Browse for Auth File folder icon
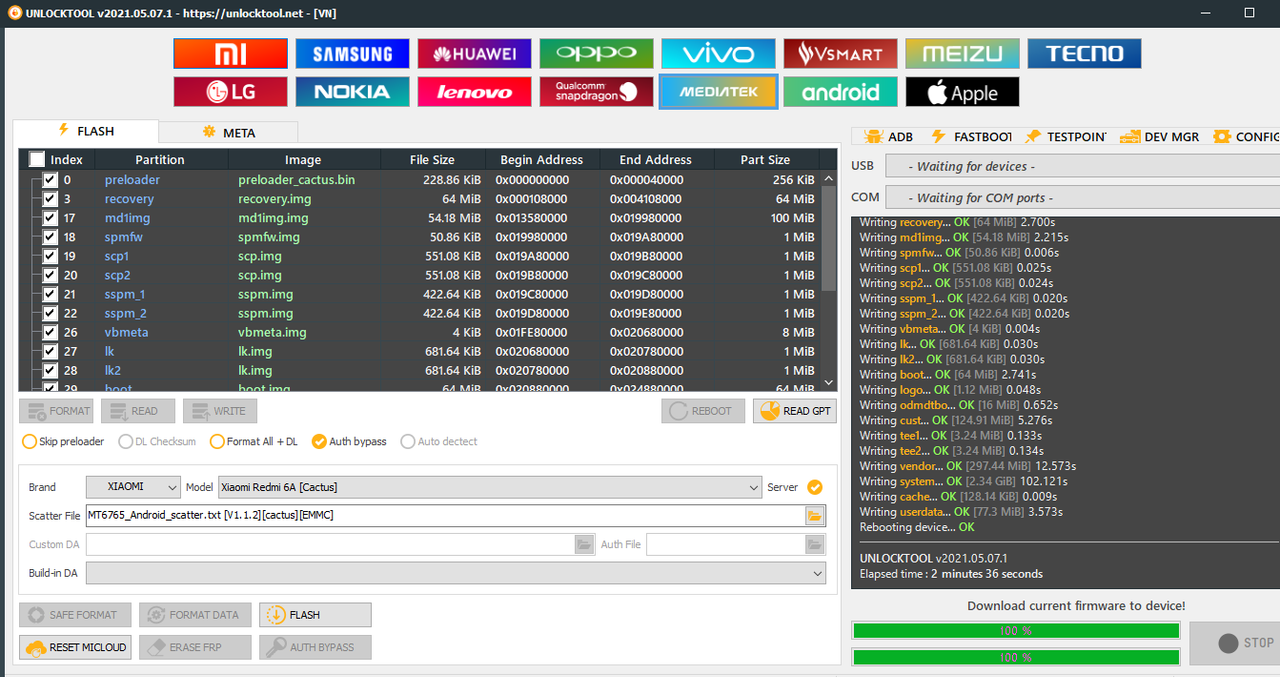Screen dimensions: 1280x677 pyautogui.click(x=815, y=544)
